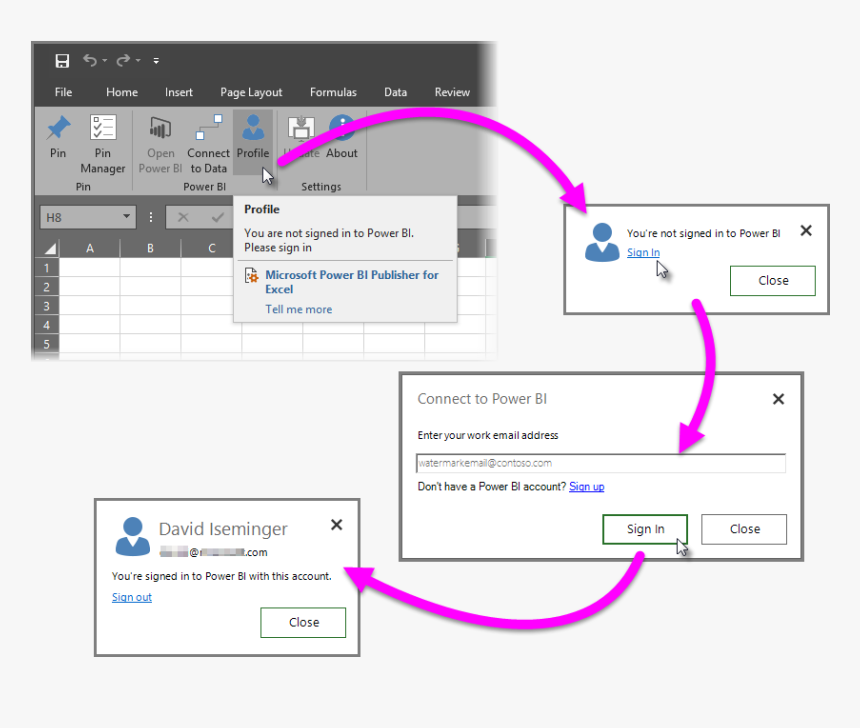
Task: Open the Undo history dropdown arrow
Action: (x=104, y=60)
